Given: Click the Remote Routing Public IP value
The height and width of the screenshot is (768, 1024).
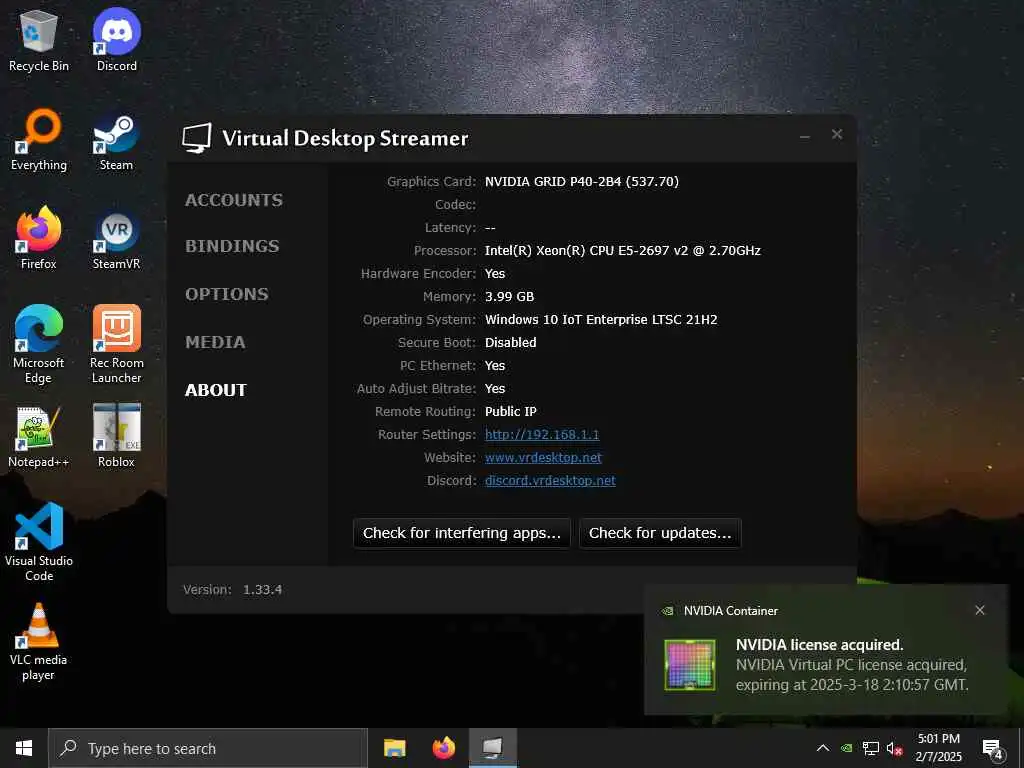Looking at the screenshot, I should pos(510,411).
